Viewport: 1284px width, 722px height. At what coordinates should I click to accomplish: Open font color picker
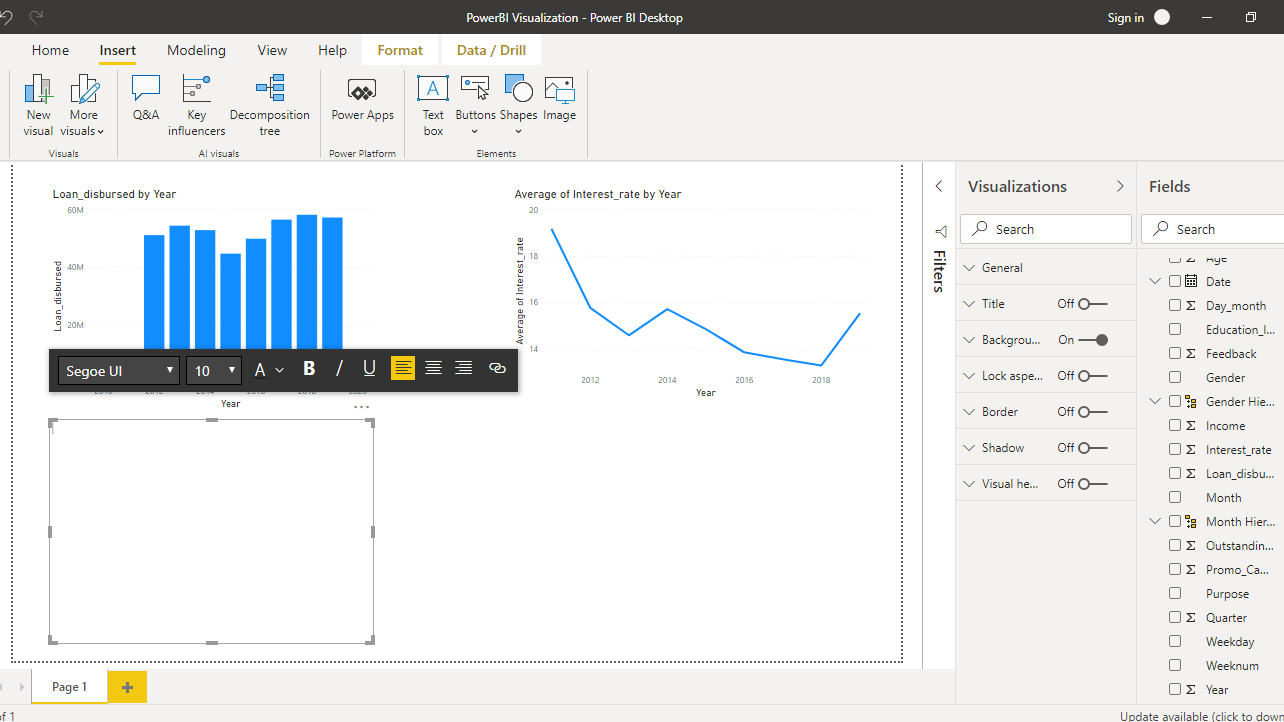coord(268,370)
